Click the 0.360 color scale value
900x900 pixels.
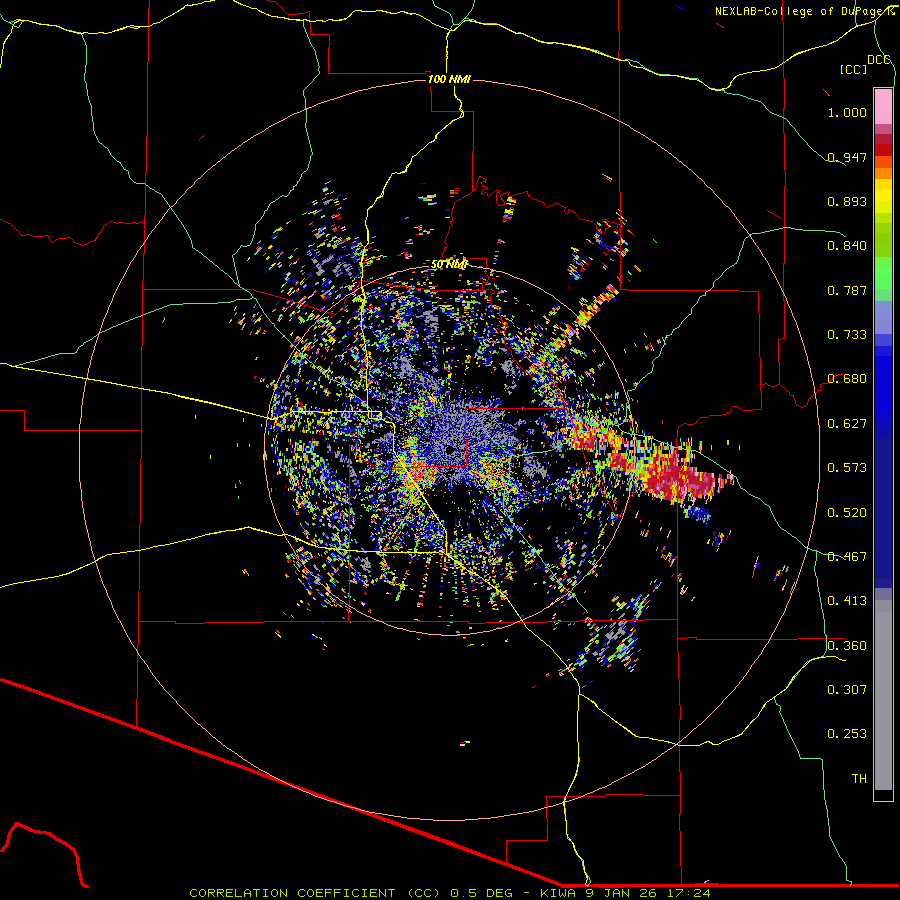tap(847, 646)
